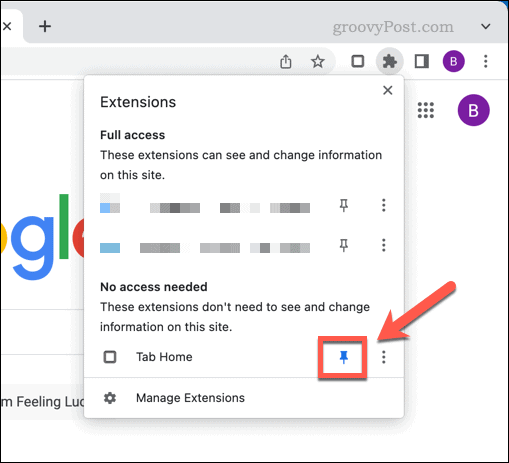Viewport: 509px width, 463px height.
Task: Click the 'No access needed' heading text
Action: (x=154, y=287)
